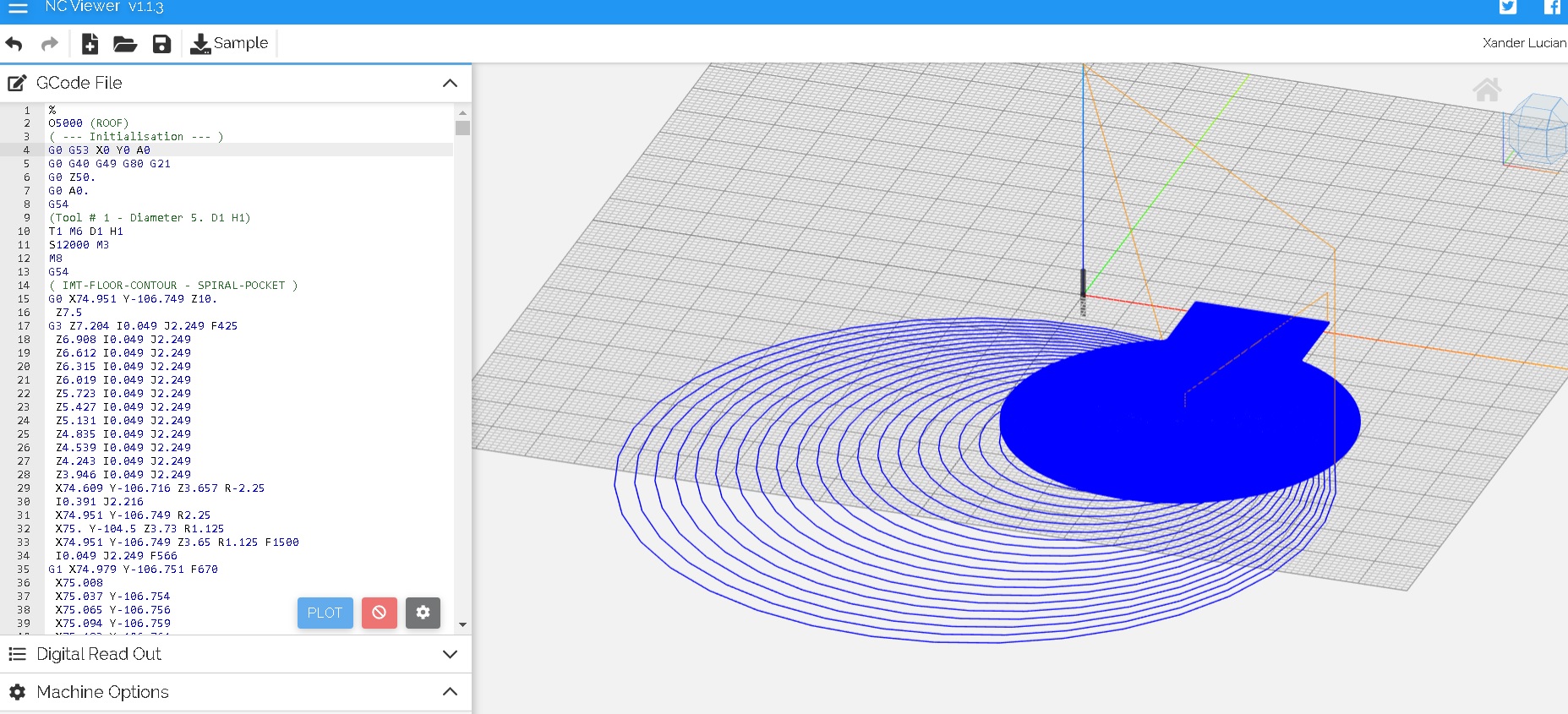
Task: Click the code editor scrollbar thumb
Action: coord(462,128)
